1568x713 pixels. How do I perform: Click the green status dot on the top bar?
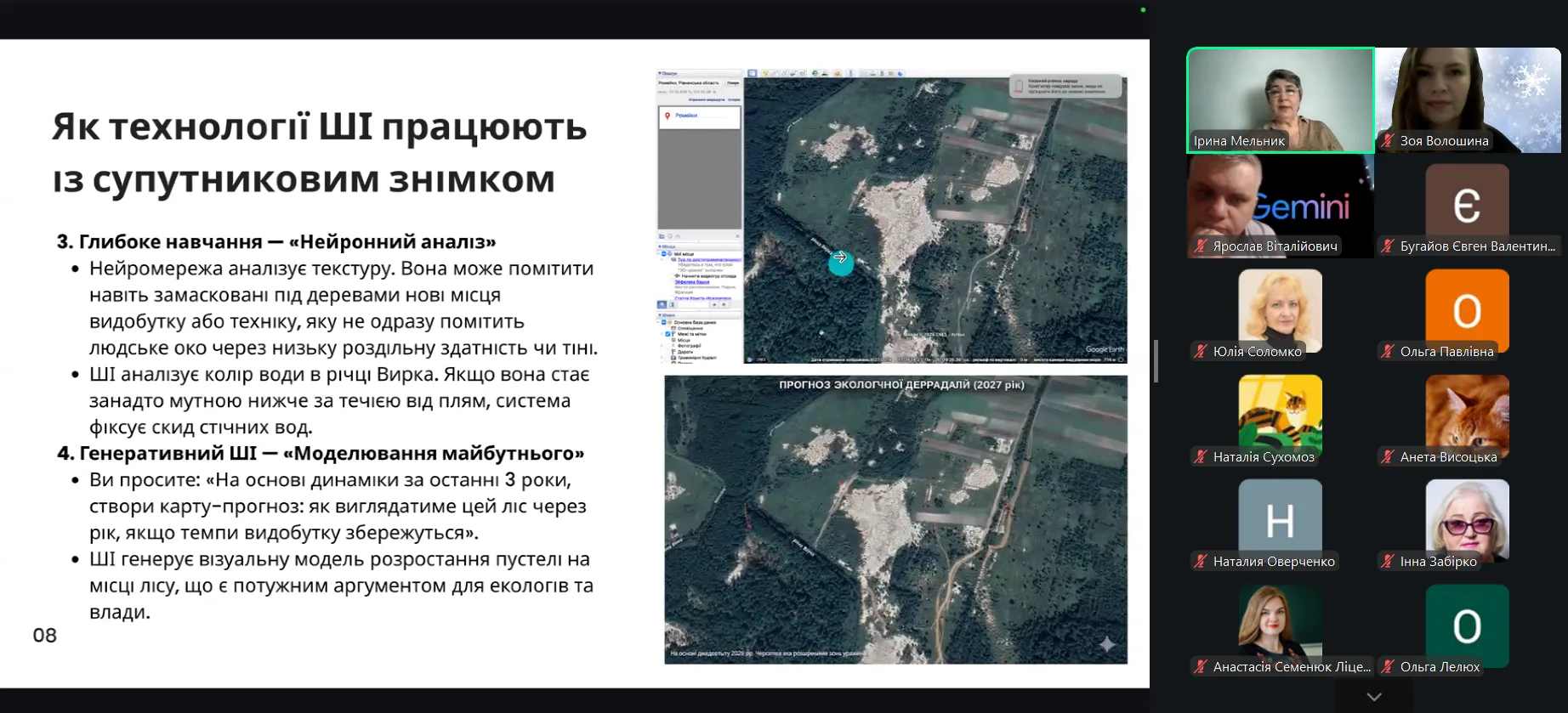point(1143,10)
